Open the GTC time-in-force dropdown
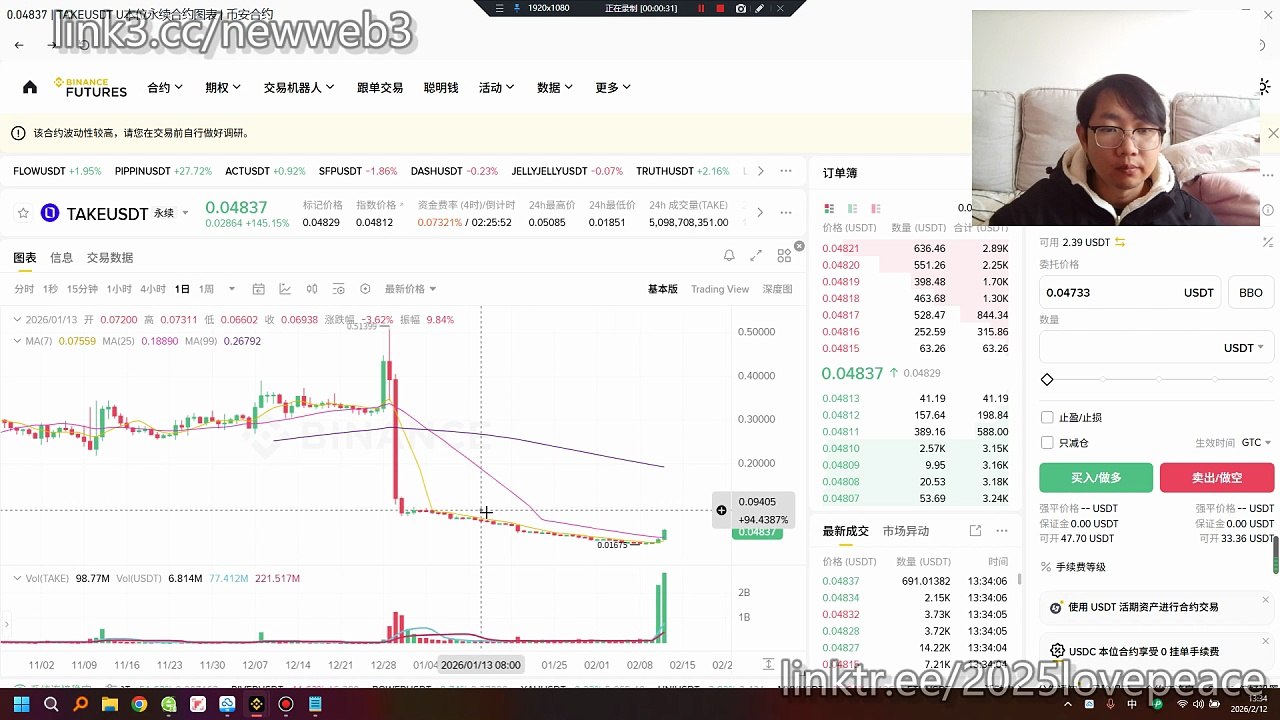Image resolution: width=1280 pixels, height=720 pixels. [x=1256, y=442]
